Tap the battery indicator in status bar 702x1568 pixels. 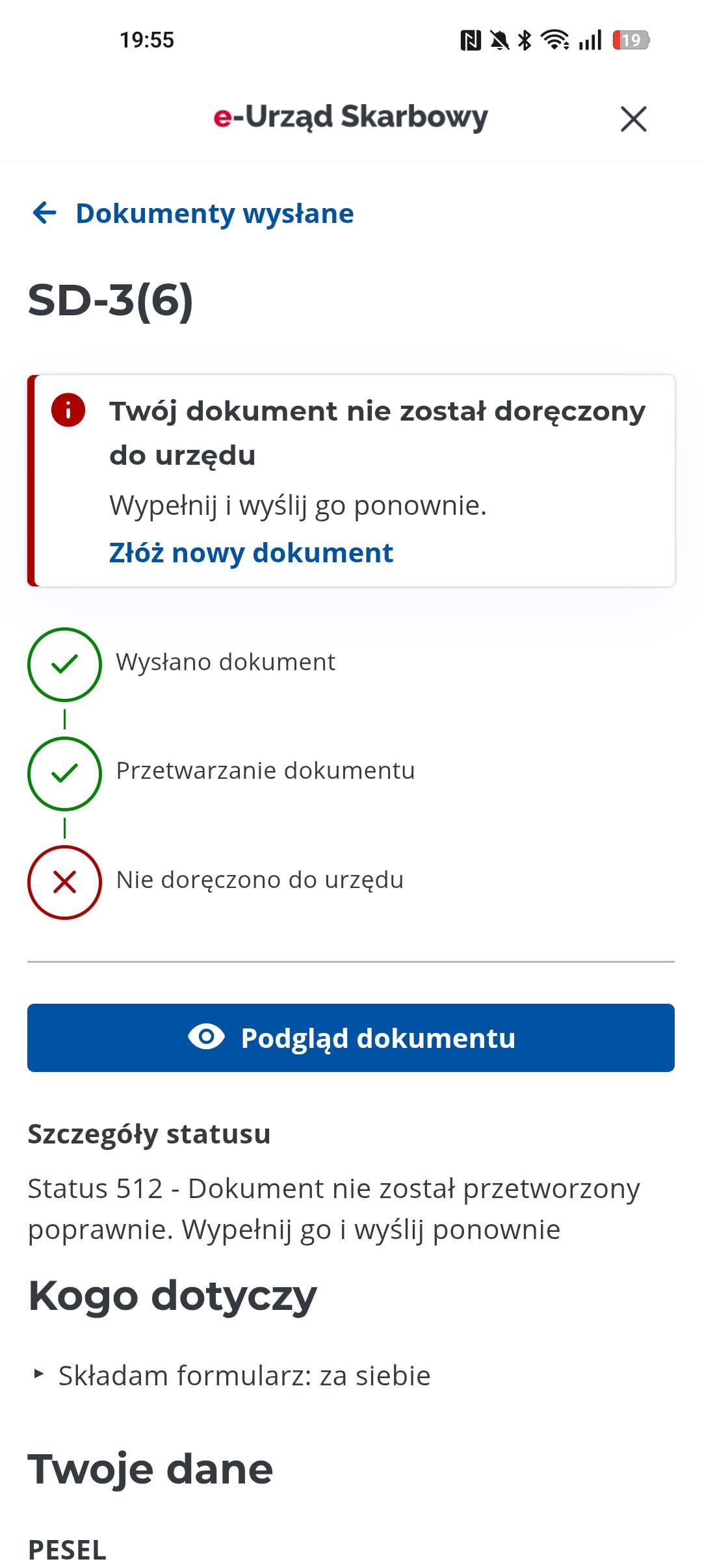tap(630, 40)
